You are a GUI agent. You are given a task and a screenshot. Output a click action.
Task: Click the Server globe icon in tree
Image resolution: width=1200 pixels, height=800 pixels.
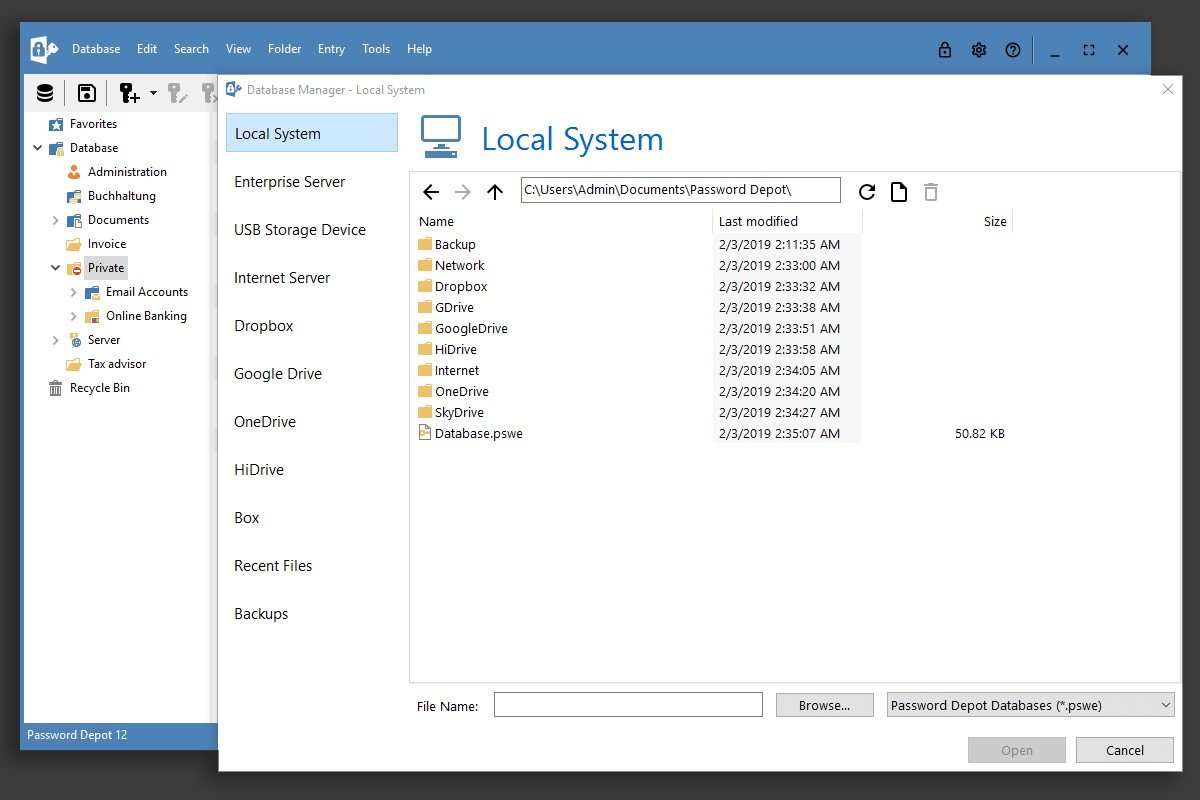(74, 340)
